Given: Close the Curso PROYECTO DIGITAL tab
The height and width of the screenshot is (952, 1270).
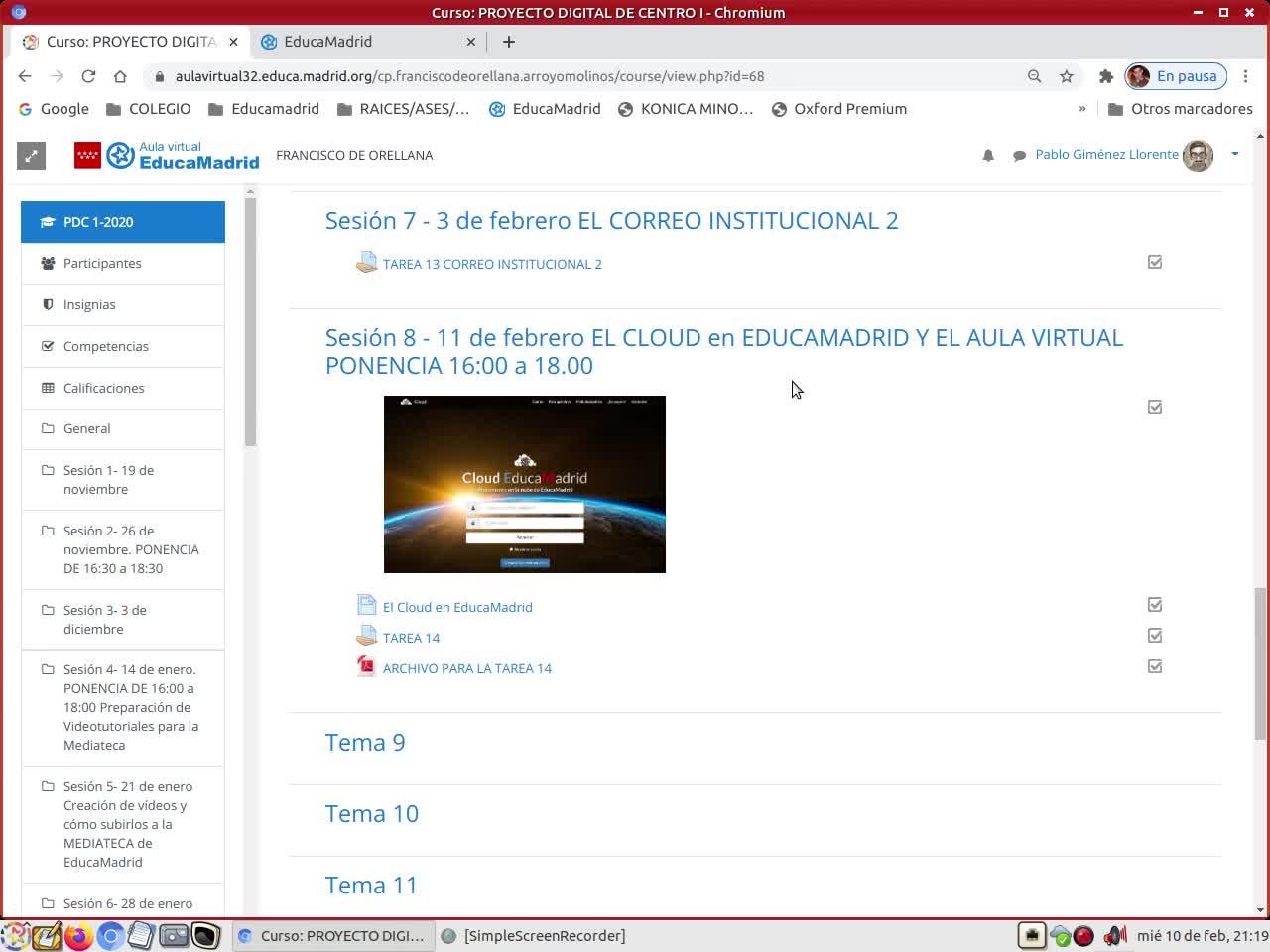Looking at the screenshot, I should [233, 42].
